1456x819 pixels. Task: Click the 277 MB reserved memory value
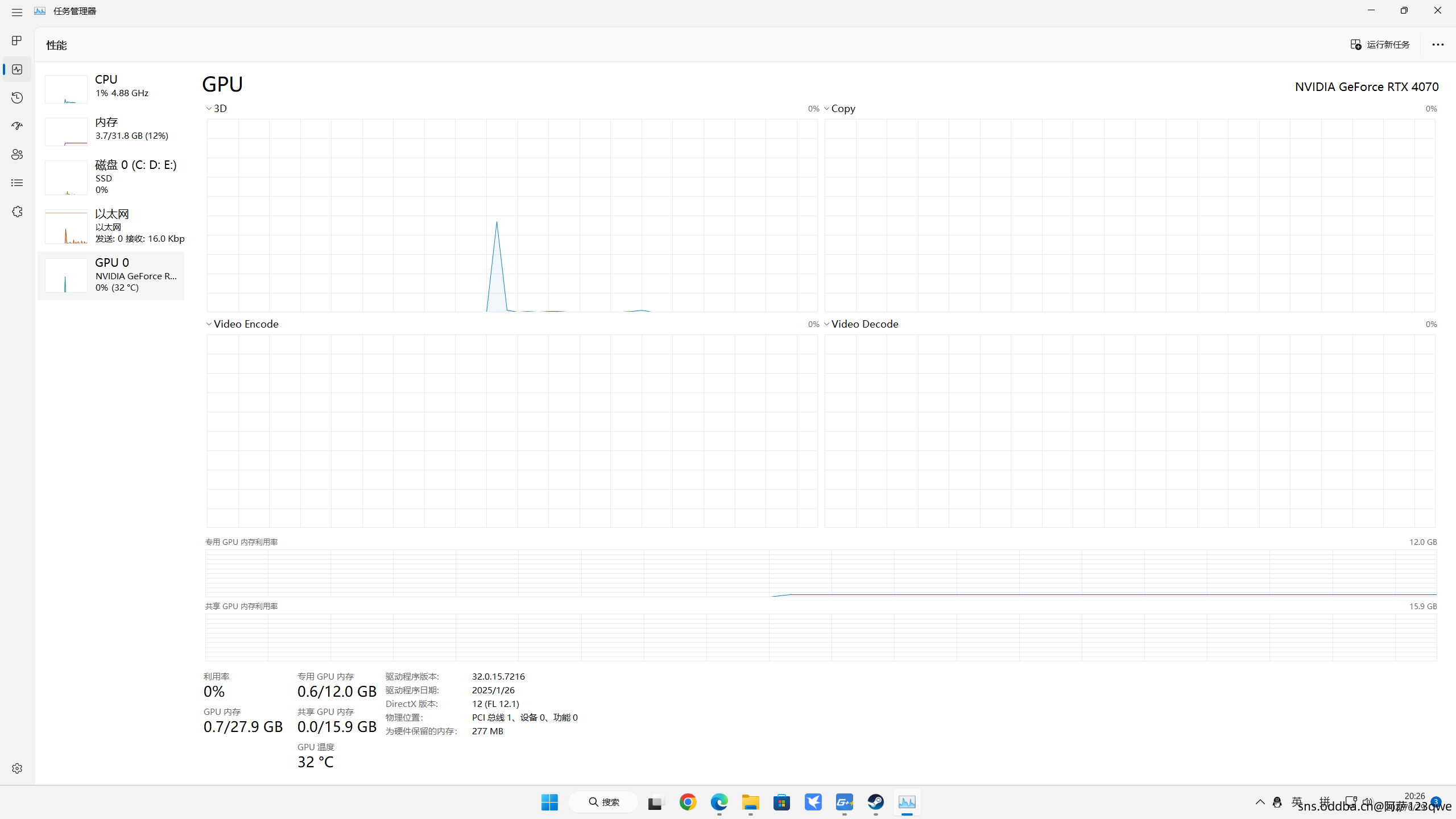[487, 731]
